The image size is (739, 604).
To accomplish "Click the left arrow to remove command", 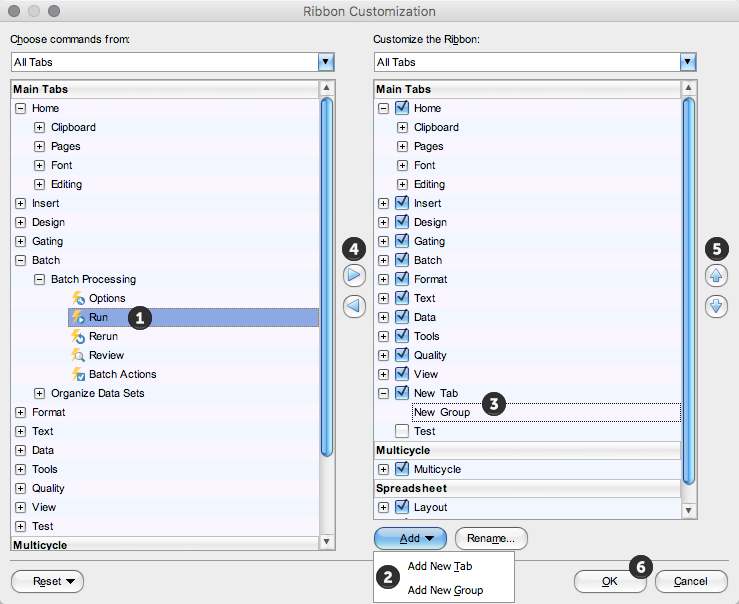I will pyautogui.click(x=354, y=306).
